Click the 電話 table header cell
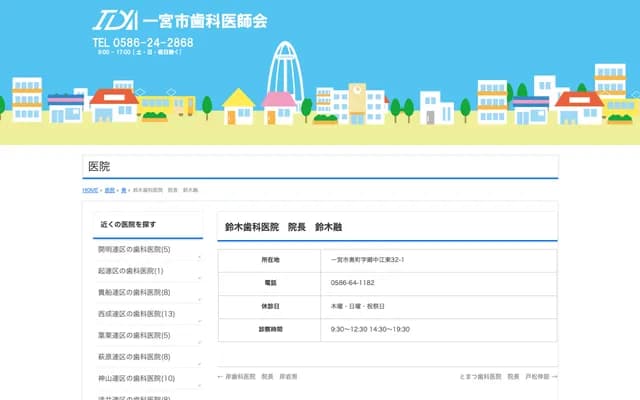Image resolution: width=640 pixels, height=400 pixels. pos(270,283)
